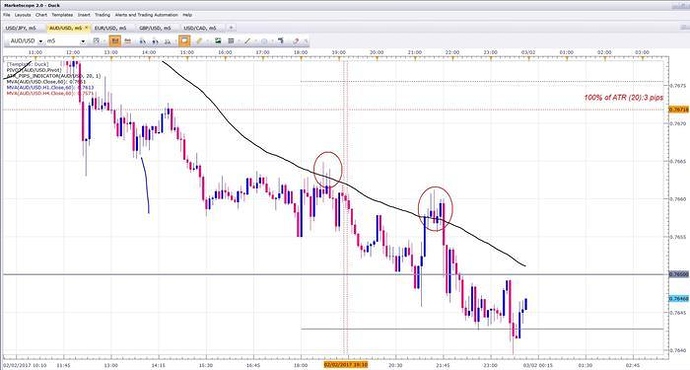Click the chart window icon after timeframe box

pos(96,41)
